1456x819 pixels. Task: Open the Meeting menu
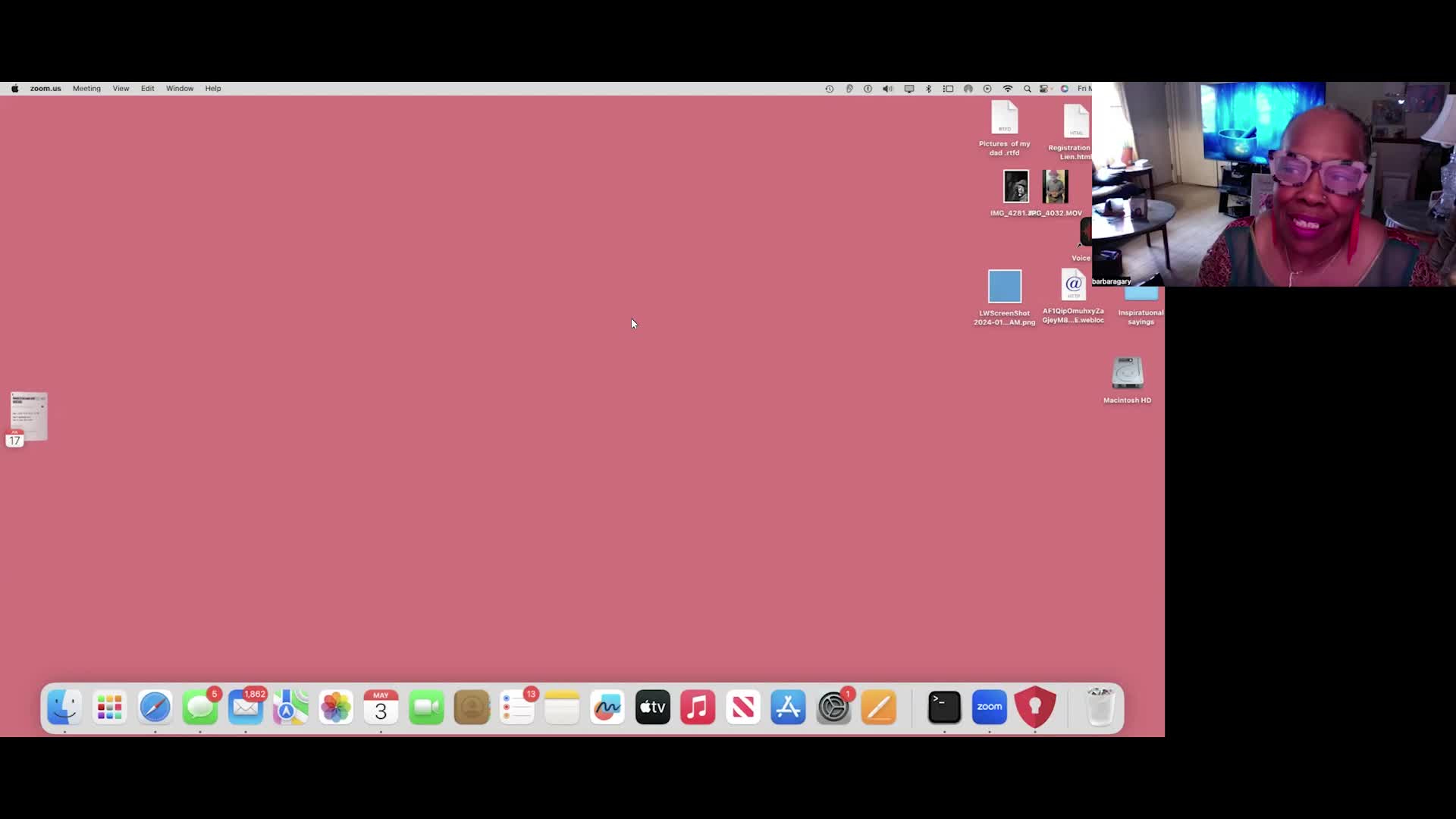click(x=86, y=89)
